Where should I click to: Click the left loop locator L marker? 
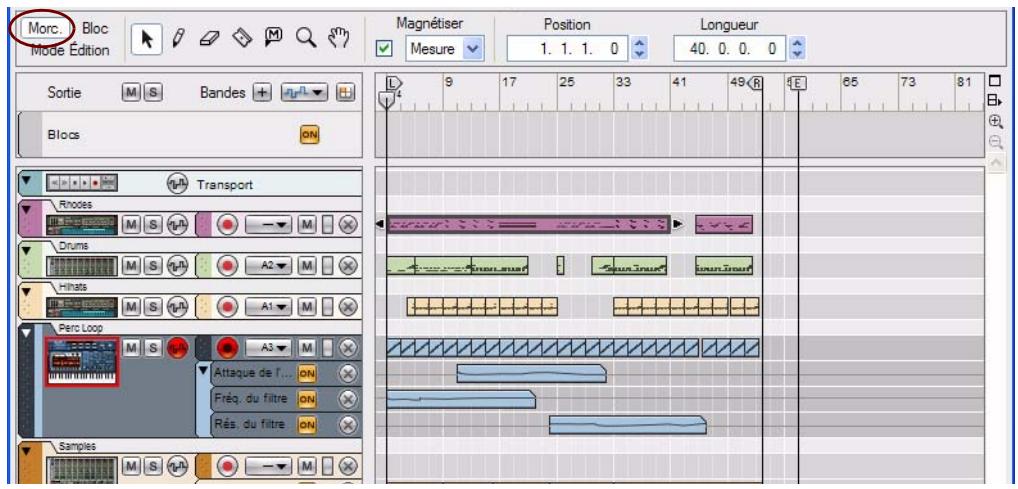(x=394, y=82)
